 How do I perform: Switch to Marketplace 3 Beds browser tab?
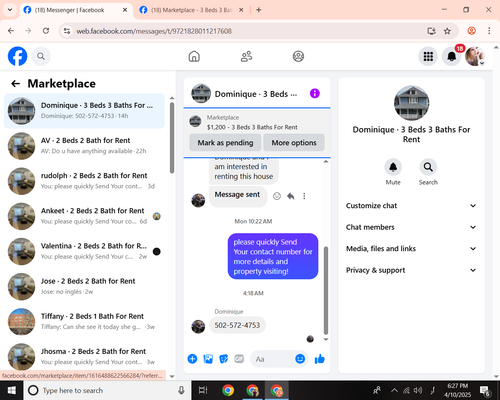pyautogui.click(x=192, y=10)
